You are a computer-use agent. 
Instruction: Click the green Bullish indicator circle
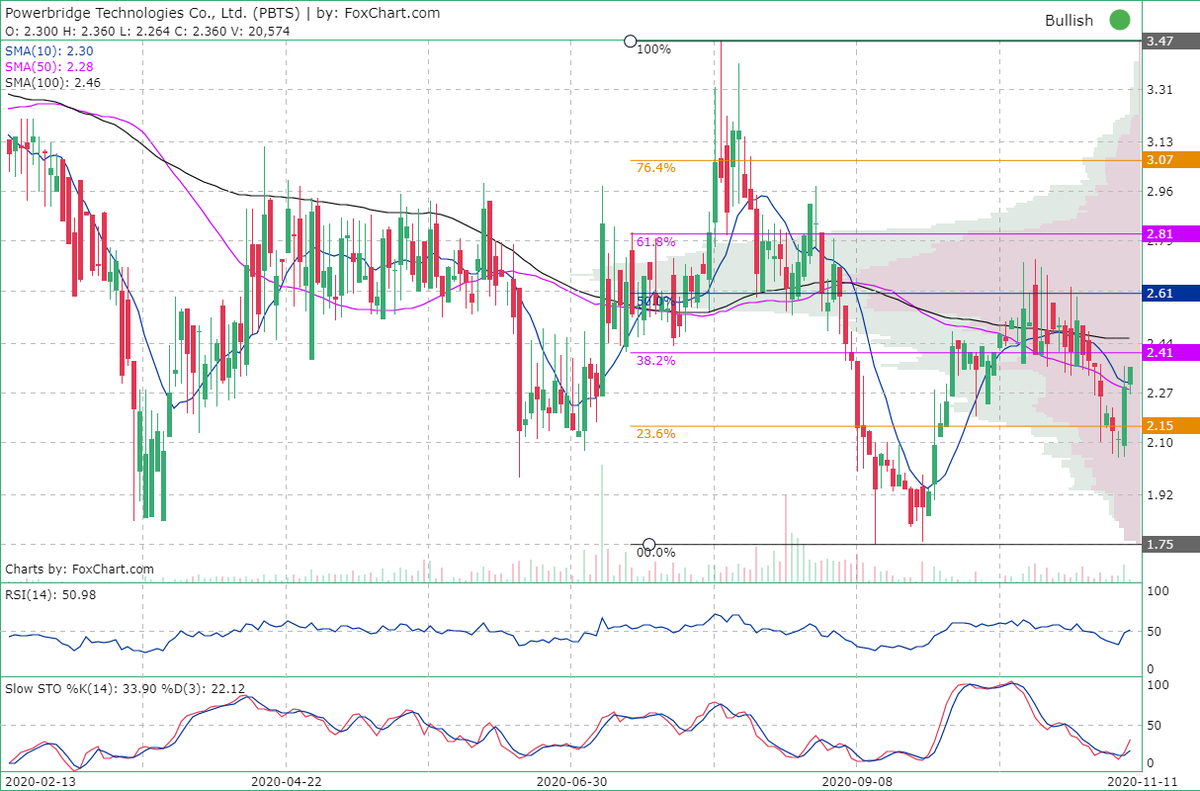pos(1120,20)
